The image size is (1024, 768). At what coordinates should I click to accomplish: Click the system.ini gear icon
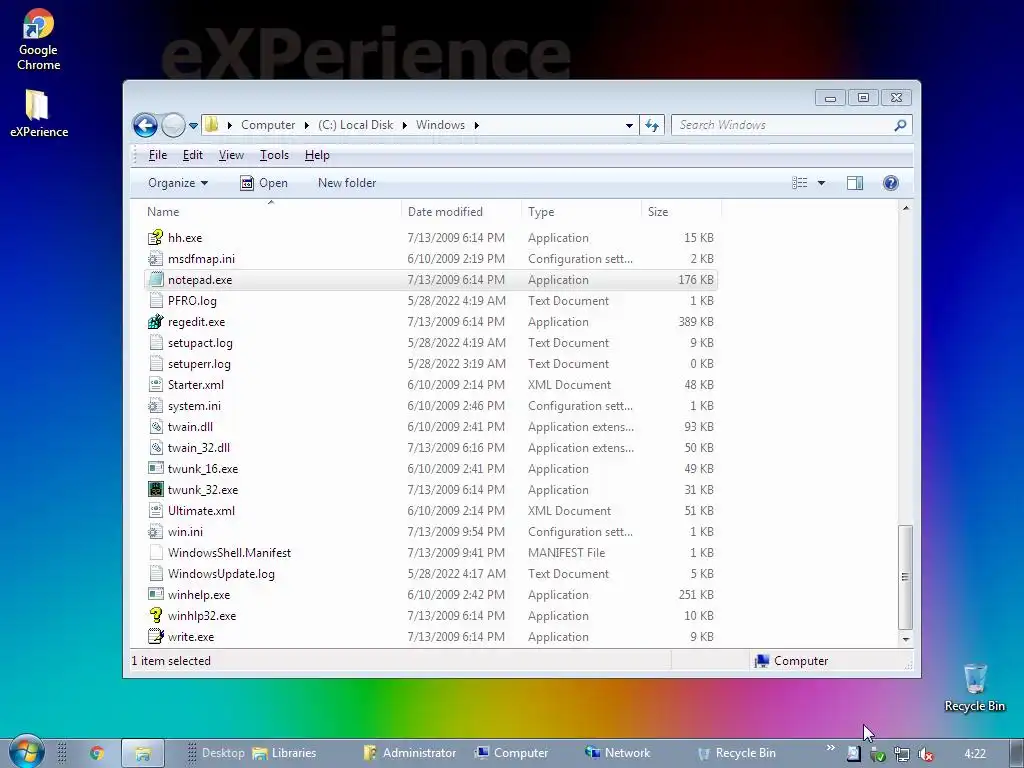[x=155, y=406]
